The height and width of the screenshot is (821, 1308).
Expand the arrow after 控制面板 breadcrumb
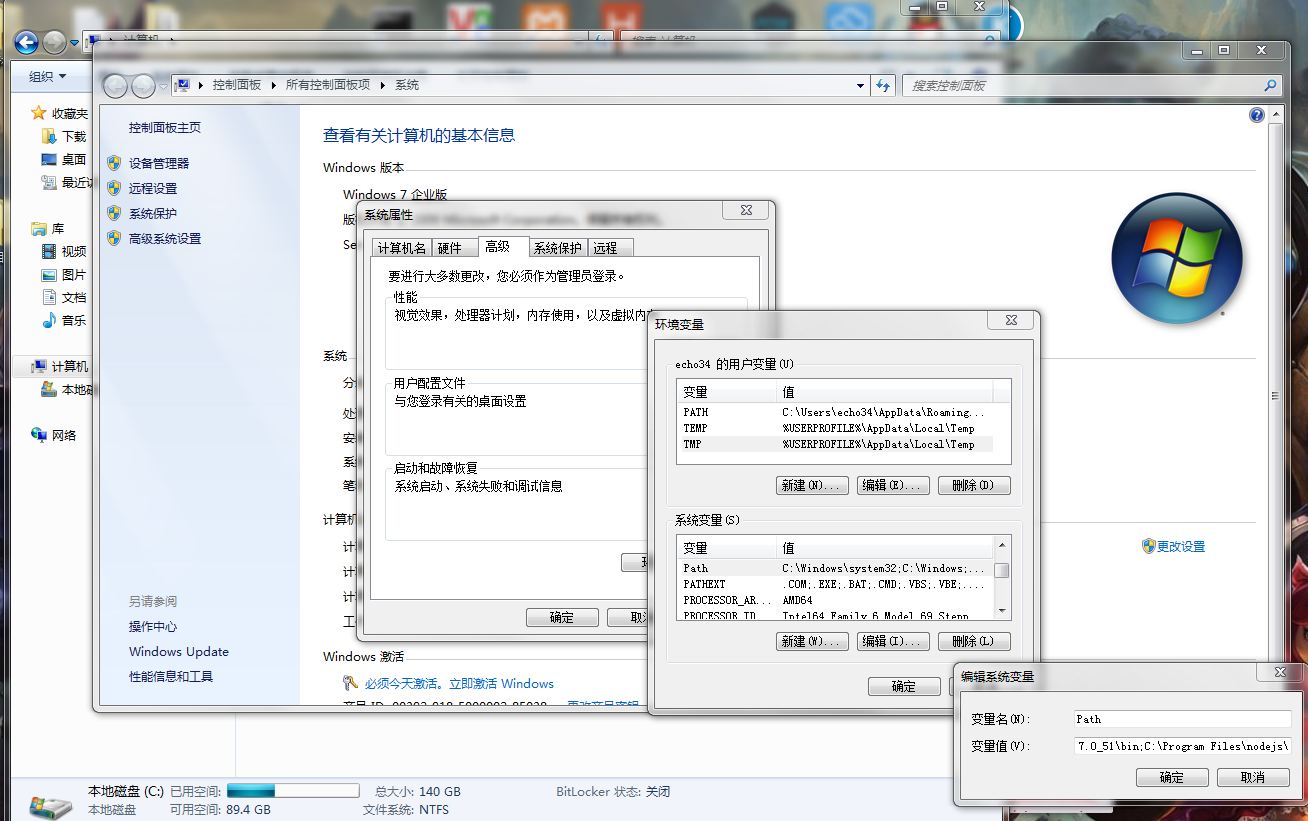click(x=273, y=85)
